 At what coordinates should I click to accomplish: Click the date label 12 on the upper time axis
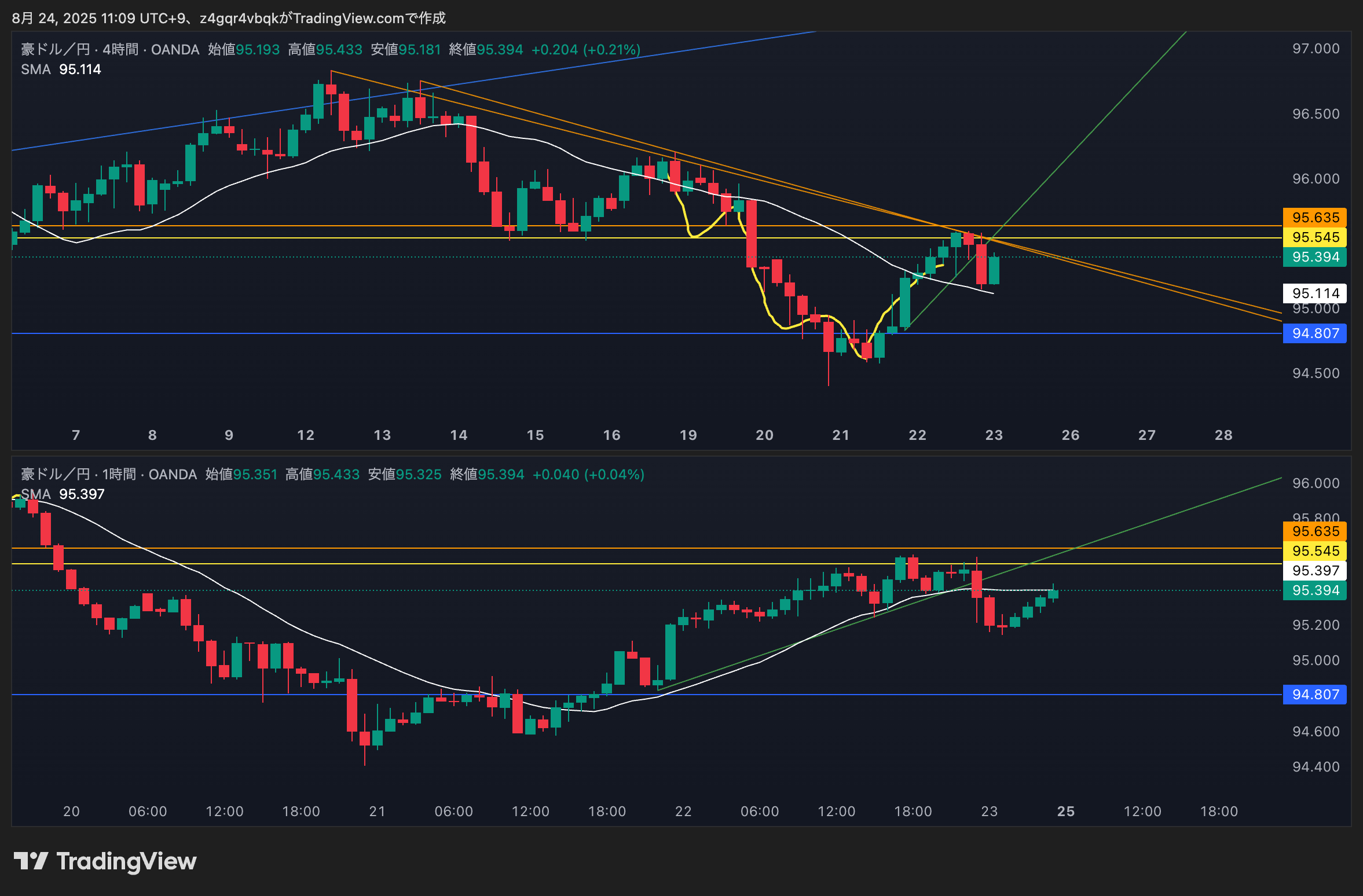tap(306, 435)
